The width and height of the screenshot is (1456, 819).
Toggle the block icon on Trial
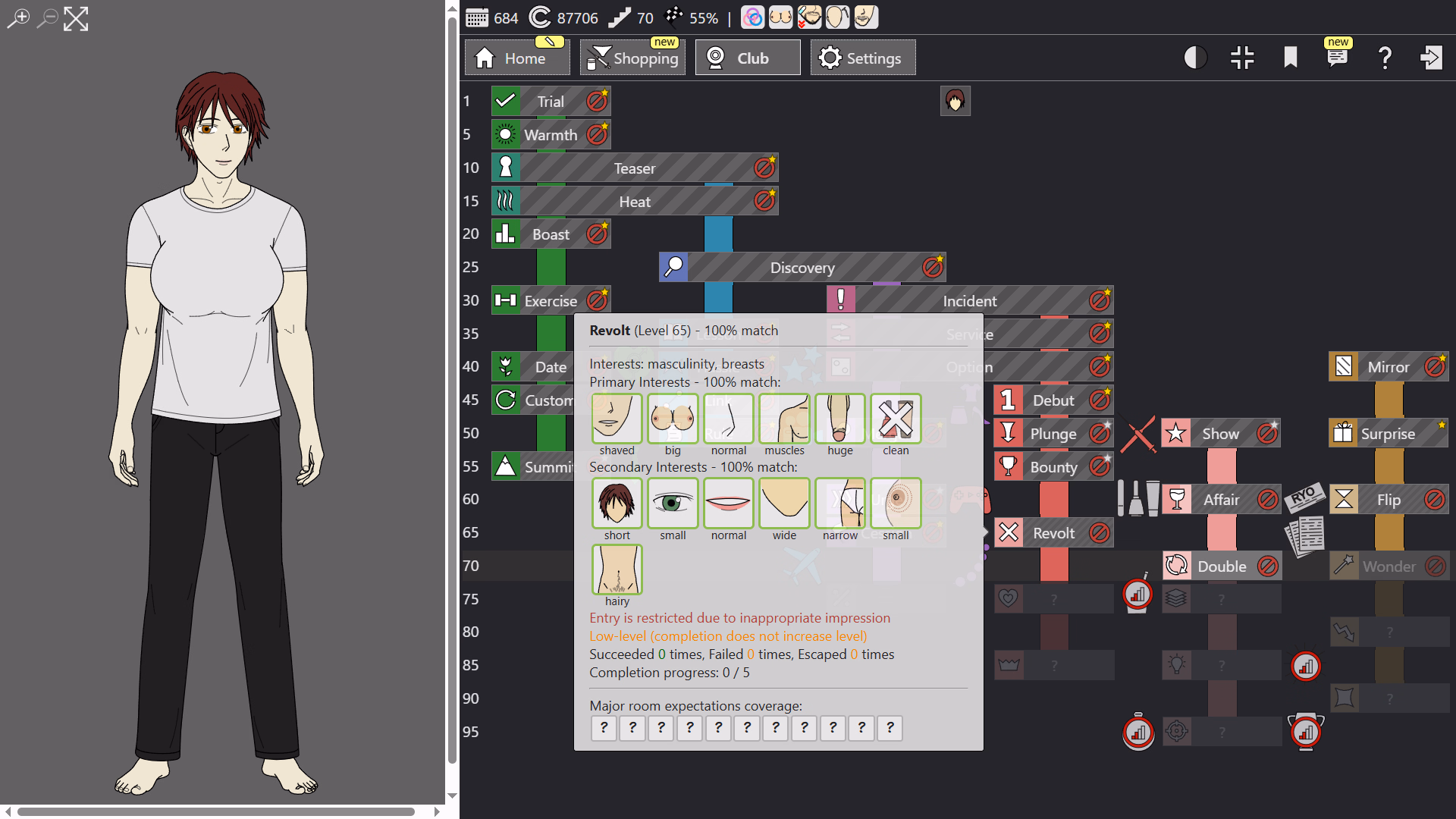click(x=597, y=102)
